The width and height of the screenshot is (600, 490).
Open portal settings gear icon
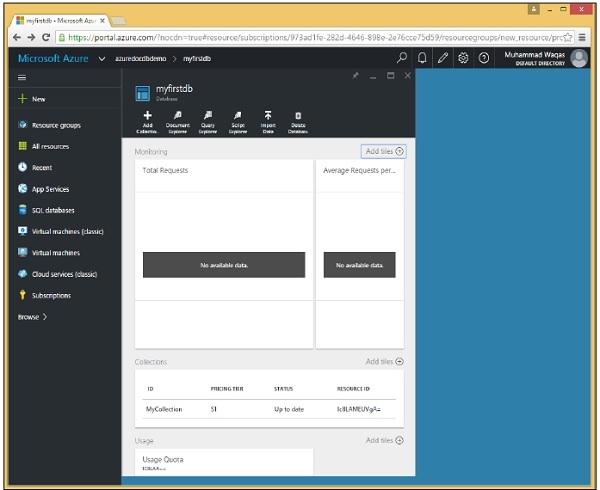coord(463,59)
